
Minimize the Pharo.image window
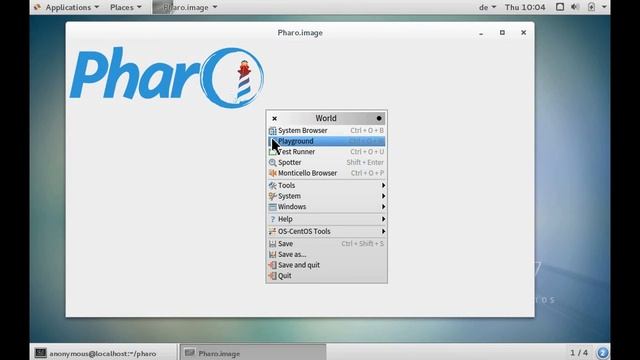coord(481,33)
